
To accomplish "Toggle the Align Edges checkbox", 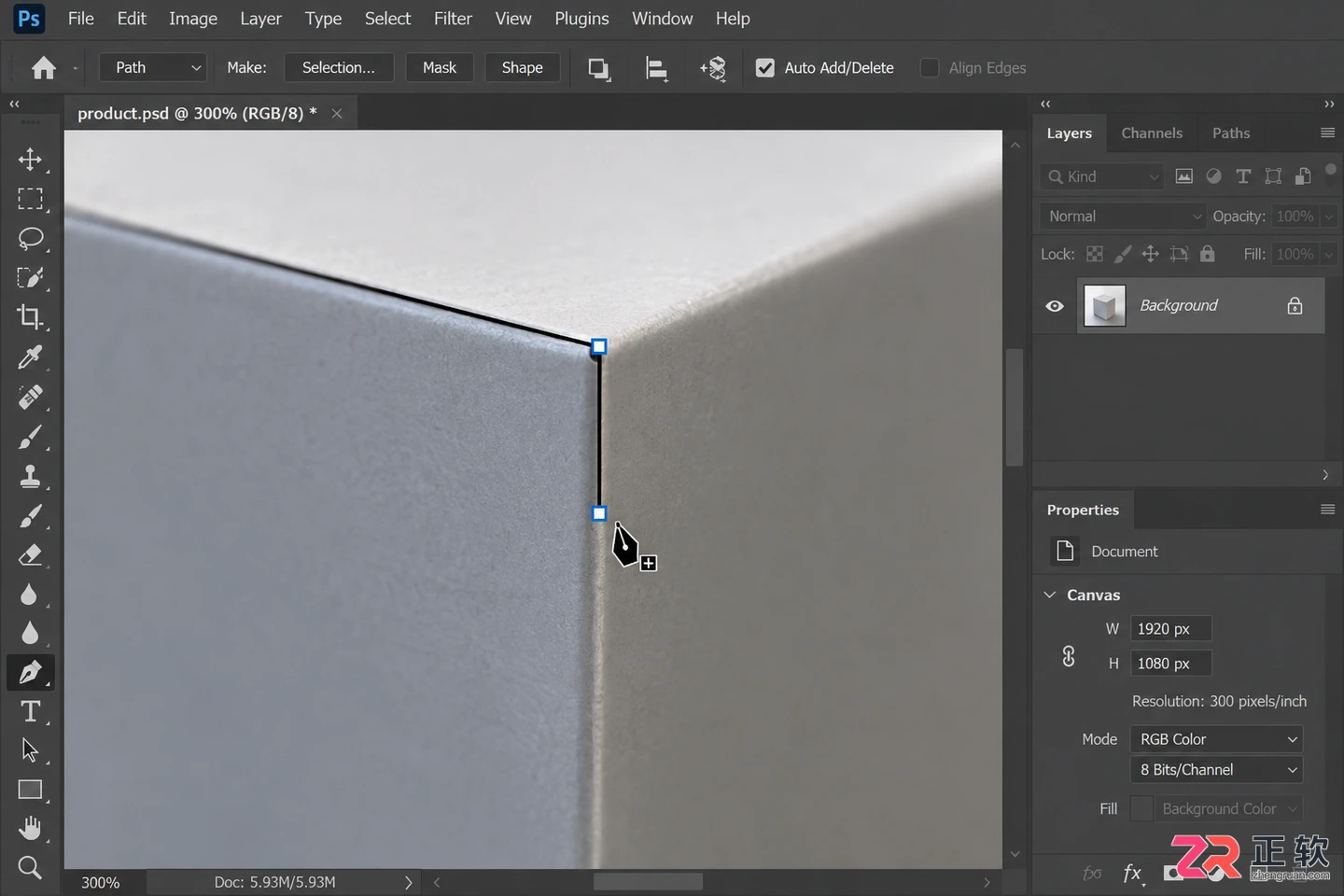I will [930, 68].
